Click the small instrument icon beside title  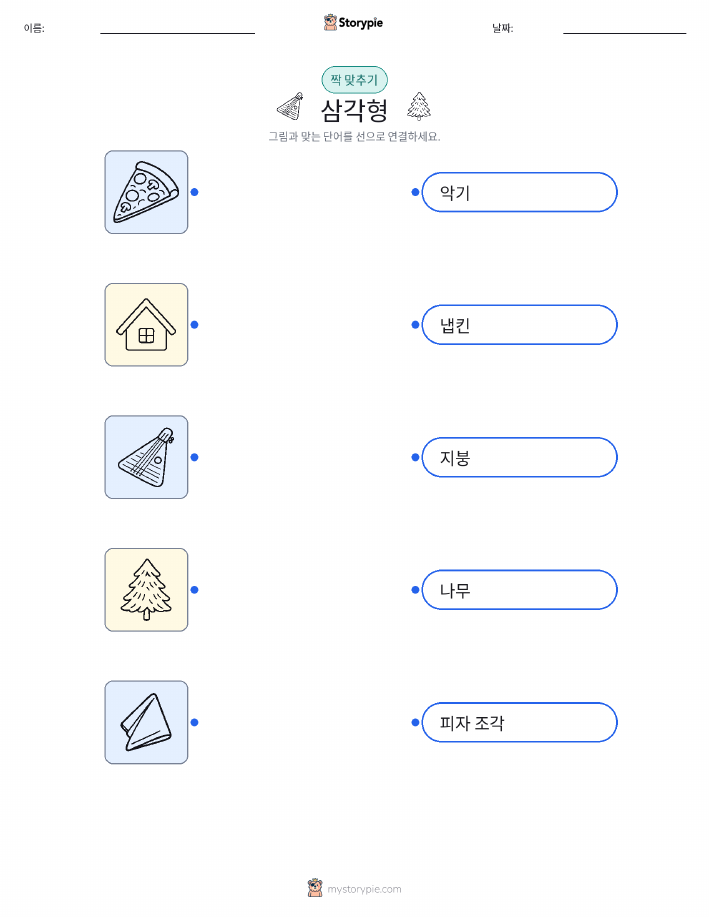tap(291, 106)
